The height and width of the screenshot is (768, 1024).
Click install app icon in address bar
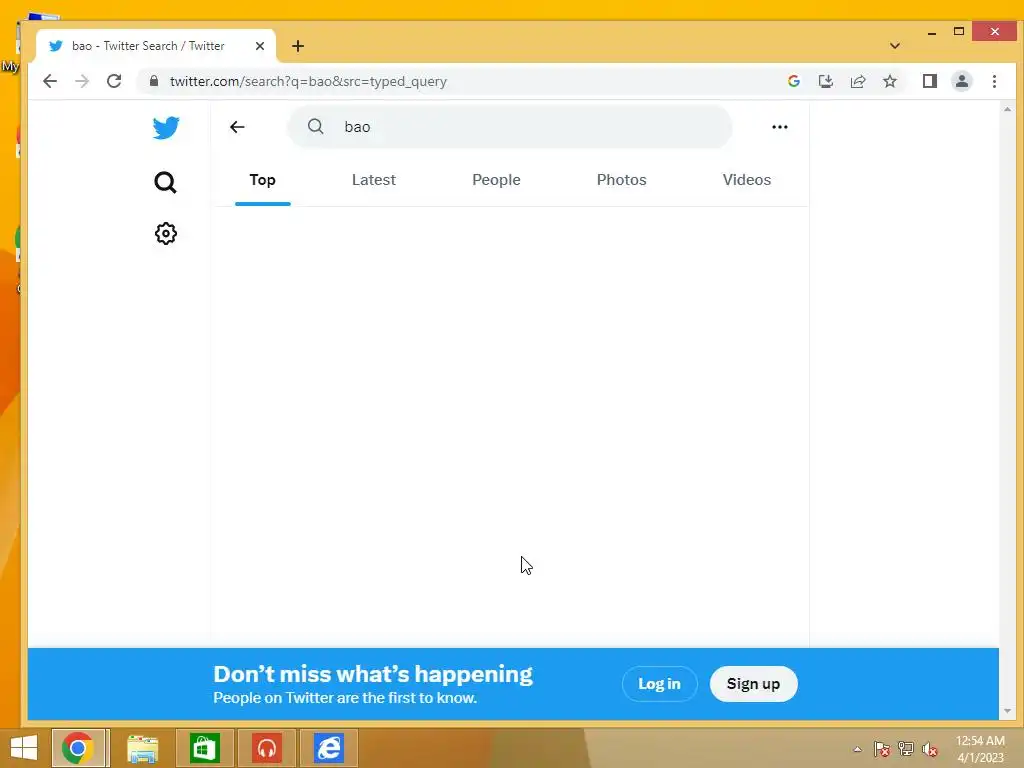click(x=825, y=81)
